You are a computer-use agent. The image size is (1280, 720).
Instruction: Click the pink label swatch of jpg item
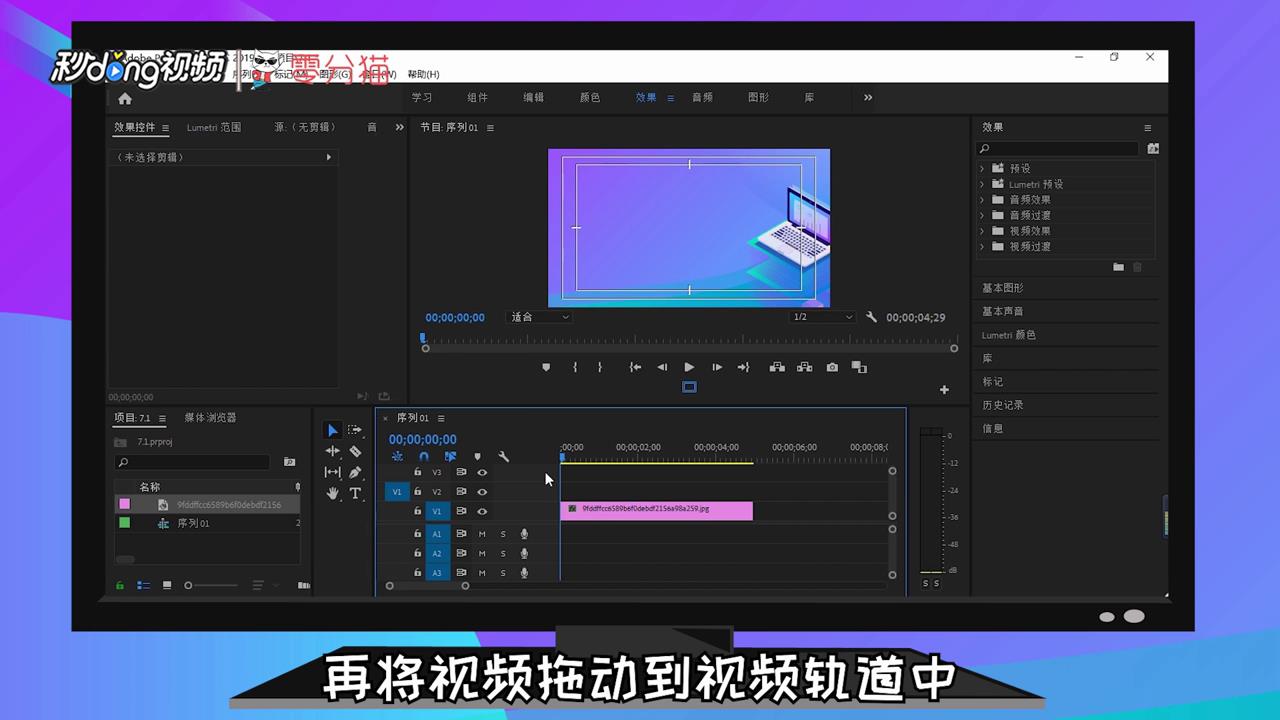pyautogui.click(x=125, y=504)
